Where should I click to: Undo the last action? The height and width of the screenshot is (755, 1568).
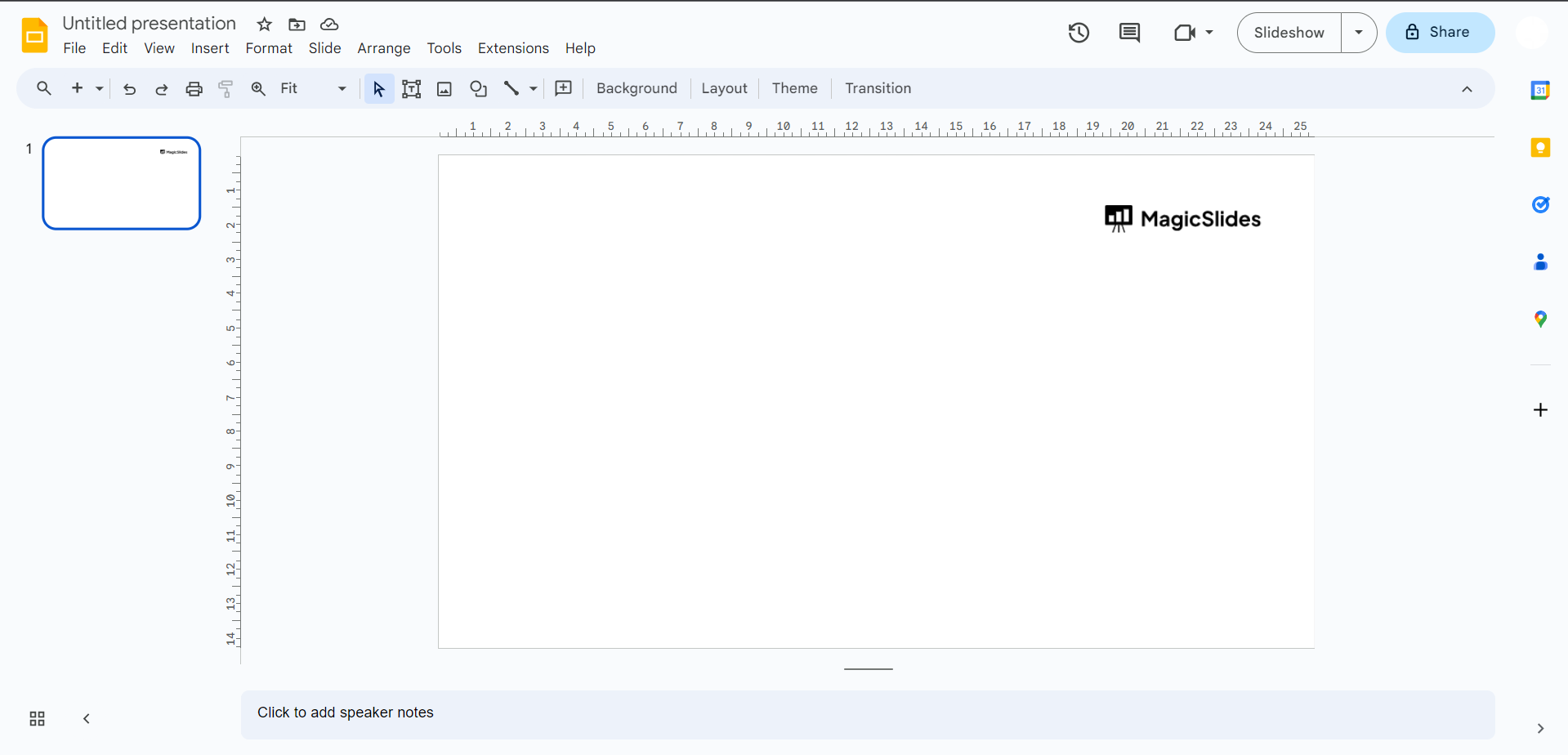point(129,88)
